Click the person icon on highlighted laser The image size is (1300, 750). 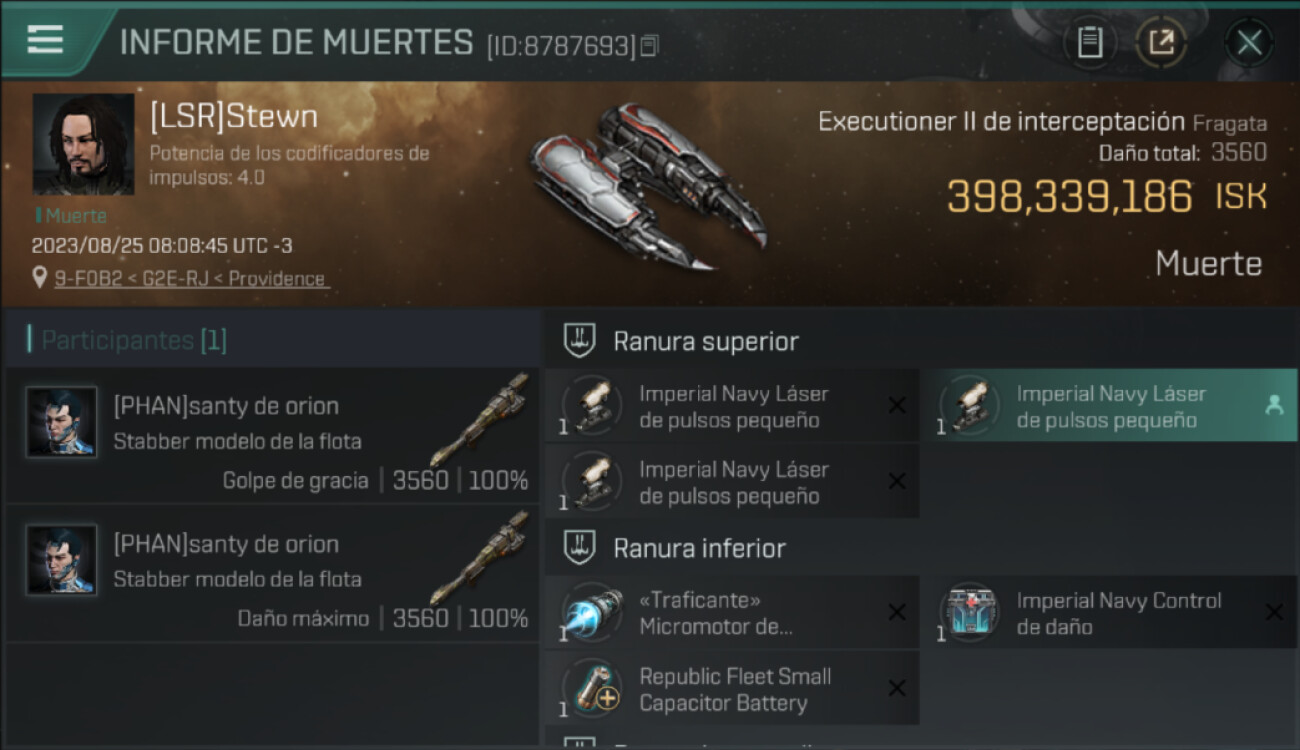tap(1274, 405)
